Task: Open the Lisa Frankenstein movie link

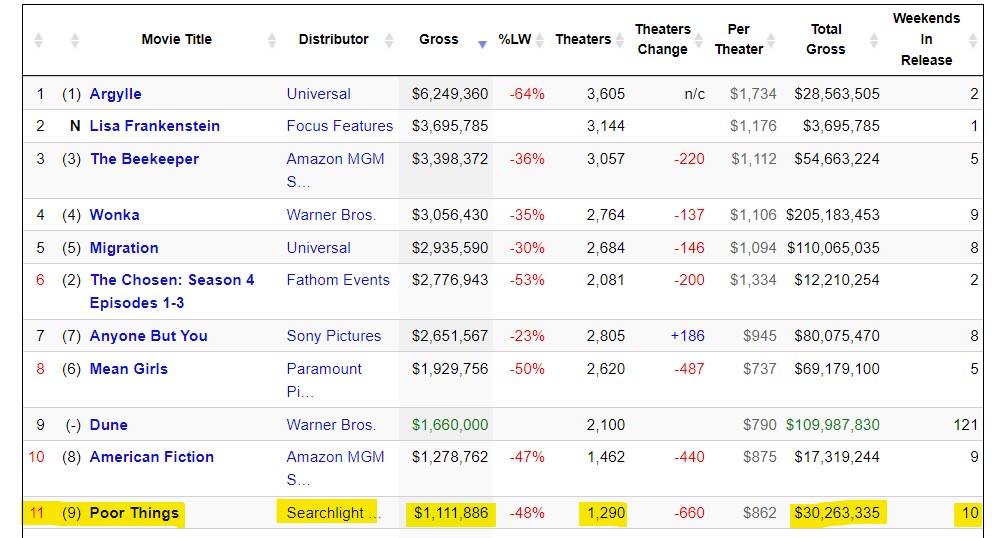Action: point(154,126)
